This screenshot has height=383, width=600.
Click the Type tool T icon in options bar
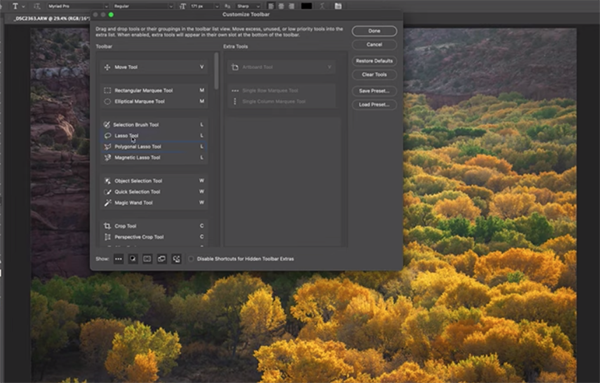[16, 6]
